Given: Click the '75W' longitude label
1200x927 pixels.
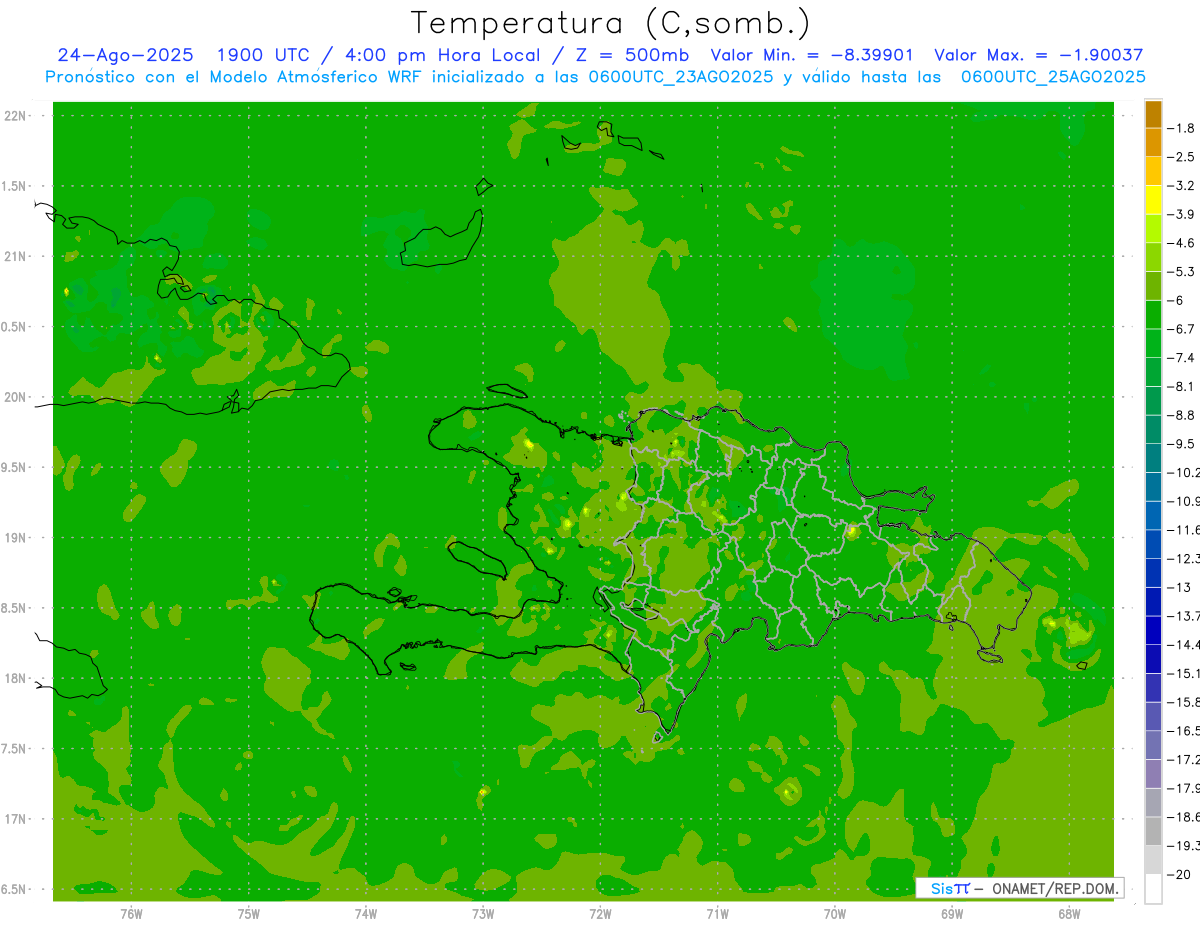Looking at the screenshot, I should (x=249, y=913).
